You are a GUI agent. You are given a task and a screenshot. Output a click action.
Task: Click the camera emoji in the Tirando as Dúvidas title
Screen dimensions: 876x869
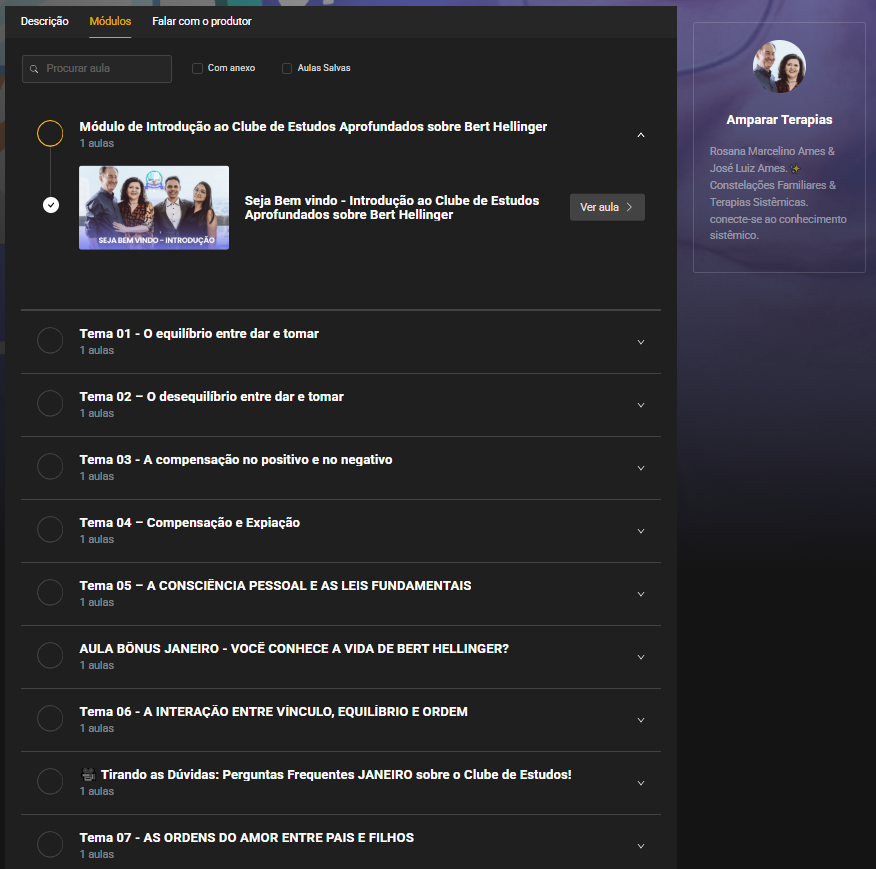(88, 775)
